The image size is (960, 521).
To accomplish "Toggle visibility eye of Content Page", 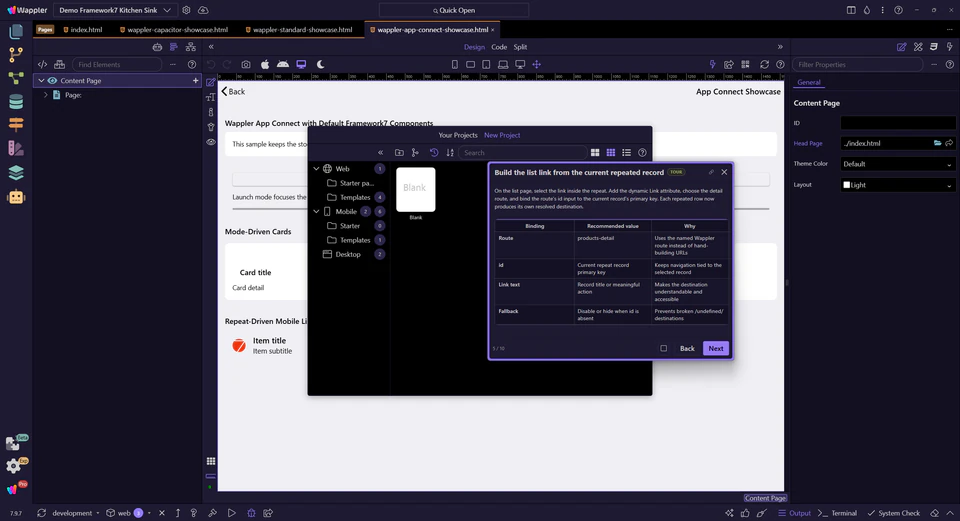I will [53, 80].
